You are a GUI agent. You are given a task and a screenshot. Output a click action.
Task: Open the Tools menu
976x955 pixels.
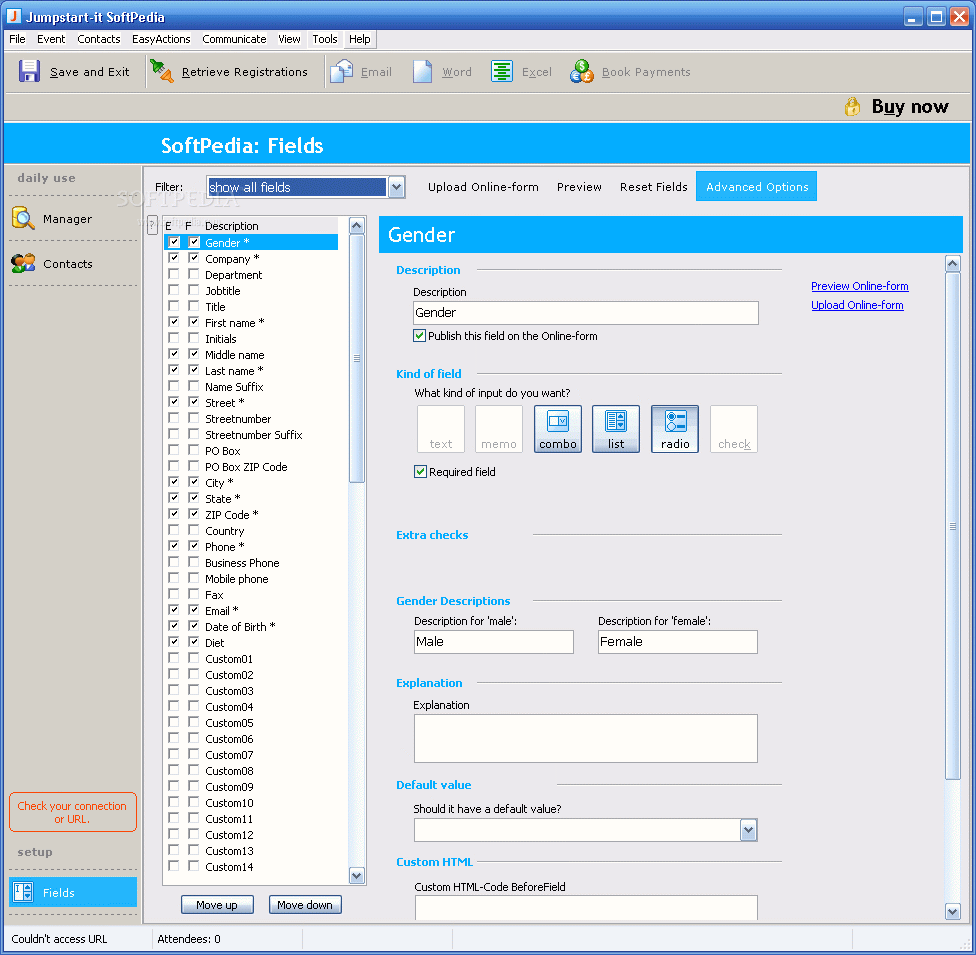click(325, 39)
